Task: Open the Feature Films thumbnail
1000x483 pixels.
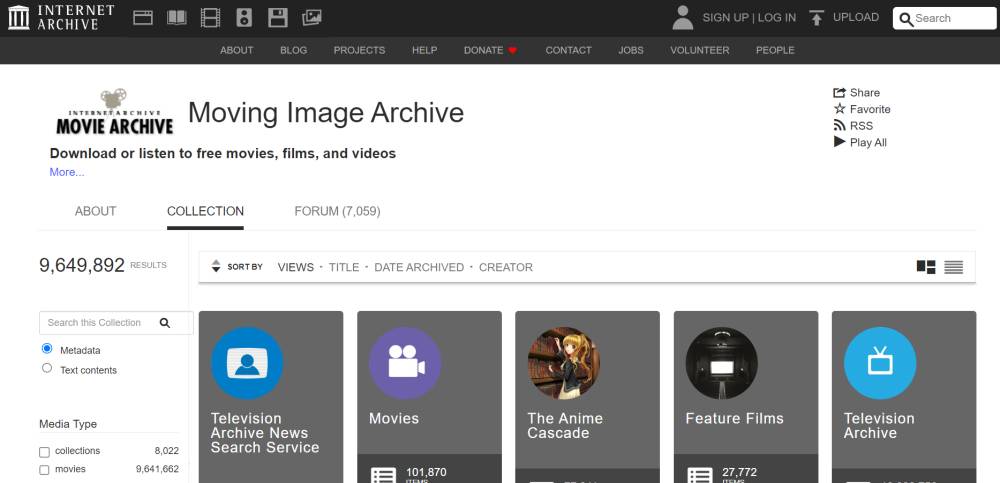Action: 722,363
